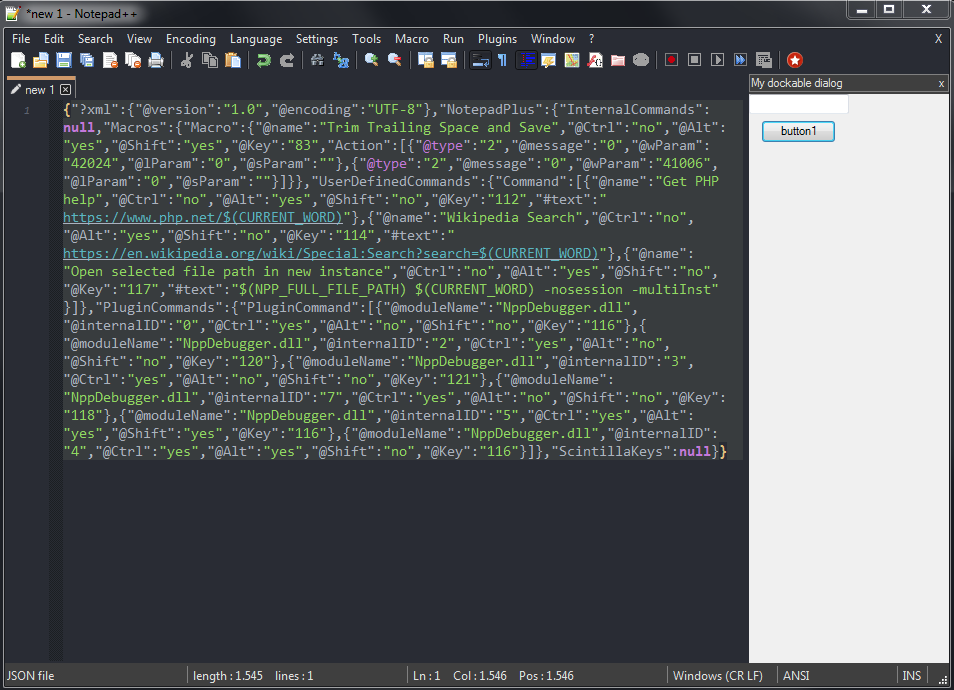954x690 pixels.
Task: Toggle show all characters pilcrow icon
Action: tap(502, 61)
